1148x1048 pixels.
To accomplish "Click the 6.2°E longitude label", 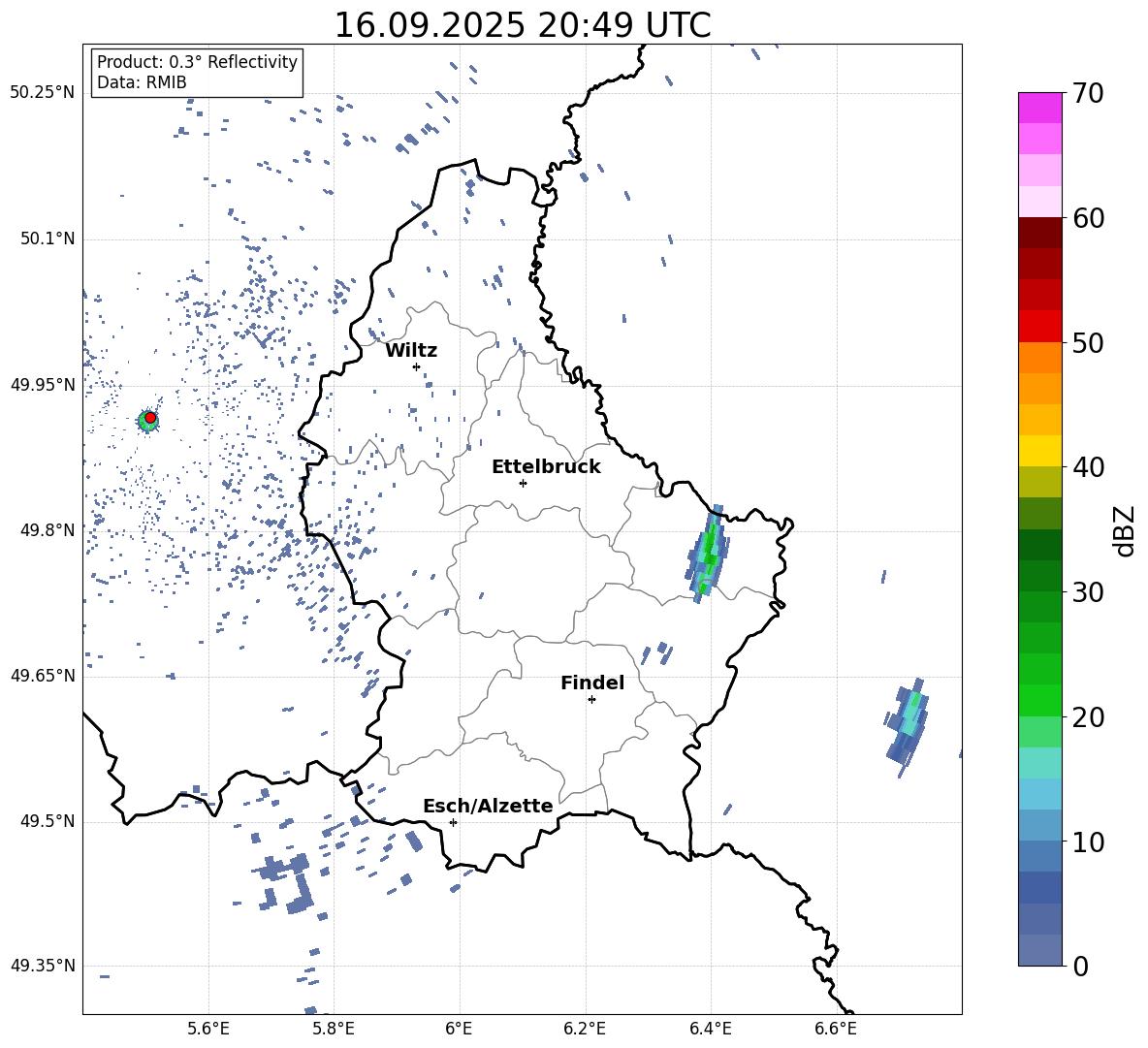I will point(585,1029).
